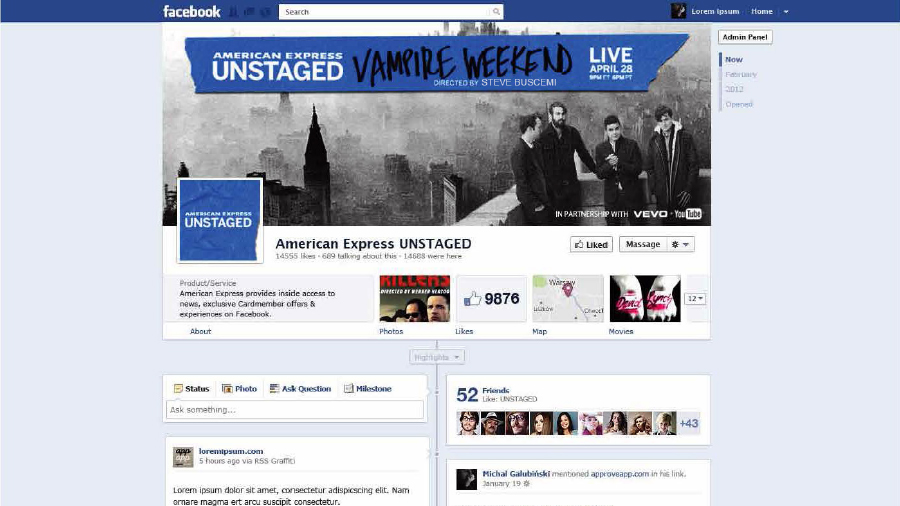Viewport: 900px width, 506px height.
Task: Expand the 12 more apps dropdown
Action: click(695, 298)
